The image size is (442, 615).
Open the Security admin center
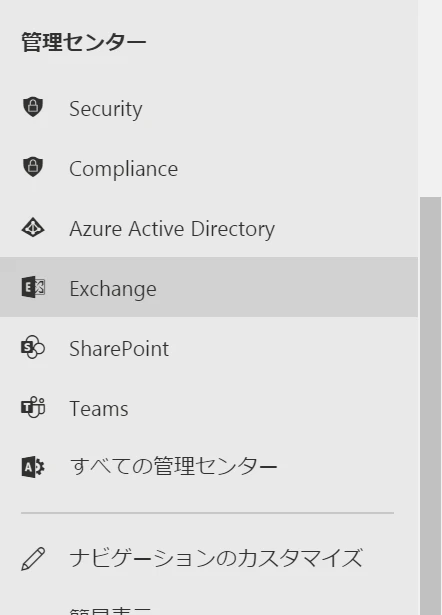209,108
